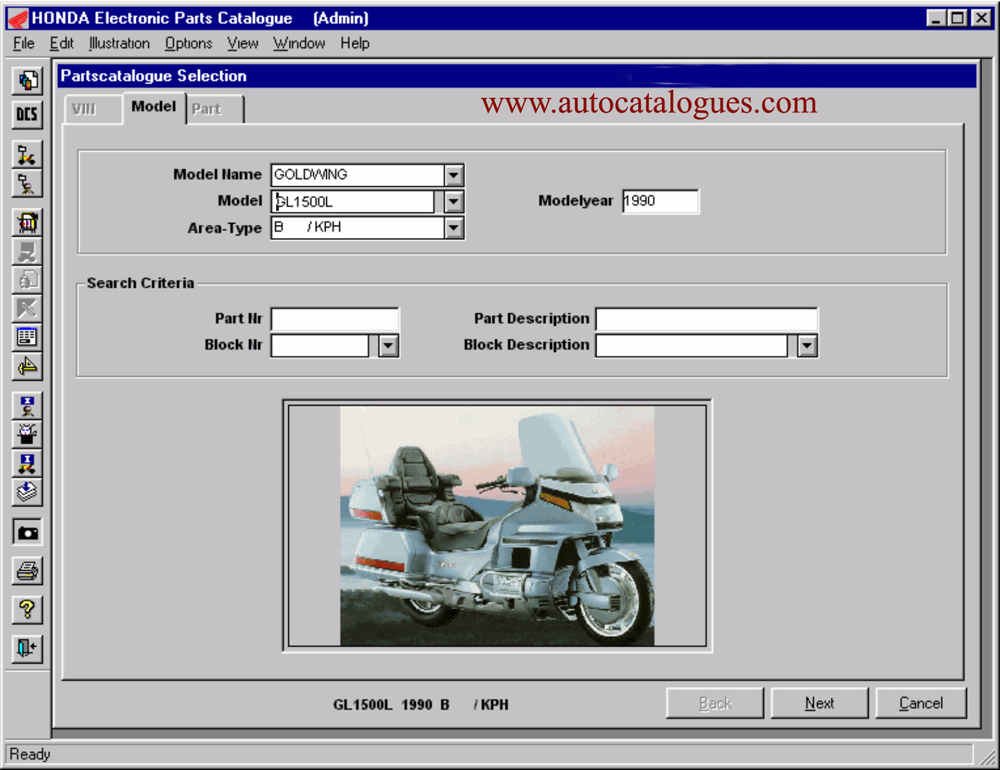Expand the Block Description dropdown

click(807, 346)
